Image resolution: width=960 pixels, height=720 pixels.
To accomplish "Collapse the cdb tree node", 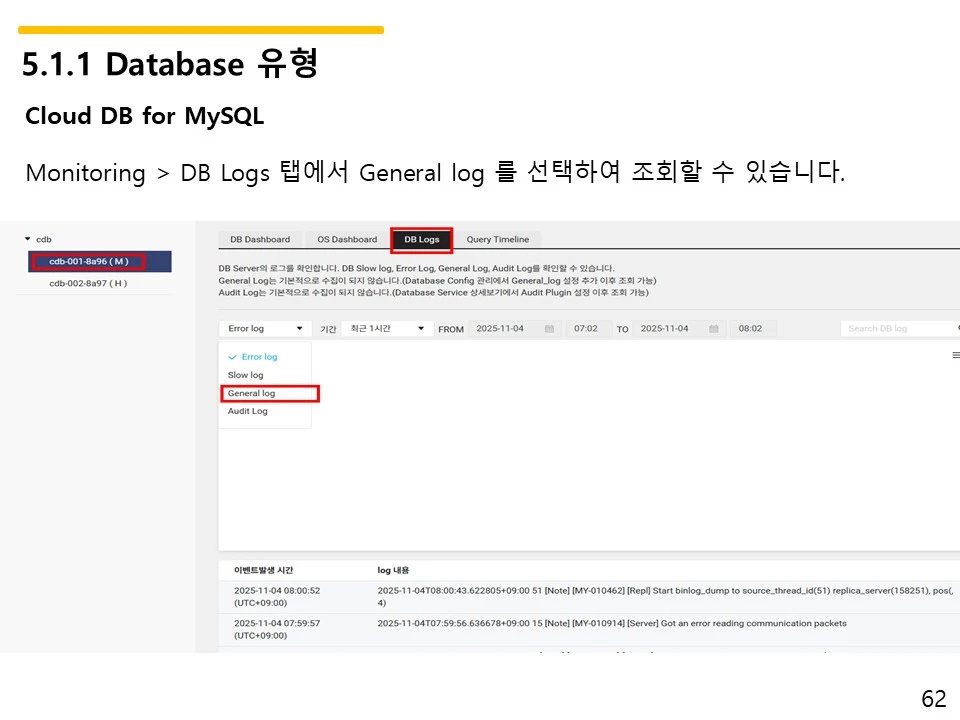I will tap(28, 239).
